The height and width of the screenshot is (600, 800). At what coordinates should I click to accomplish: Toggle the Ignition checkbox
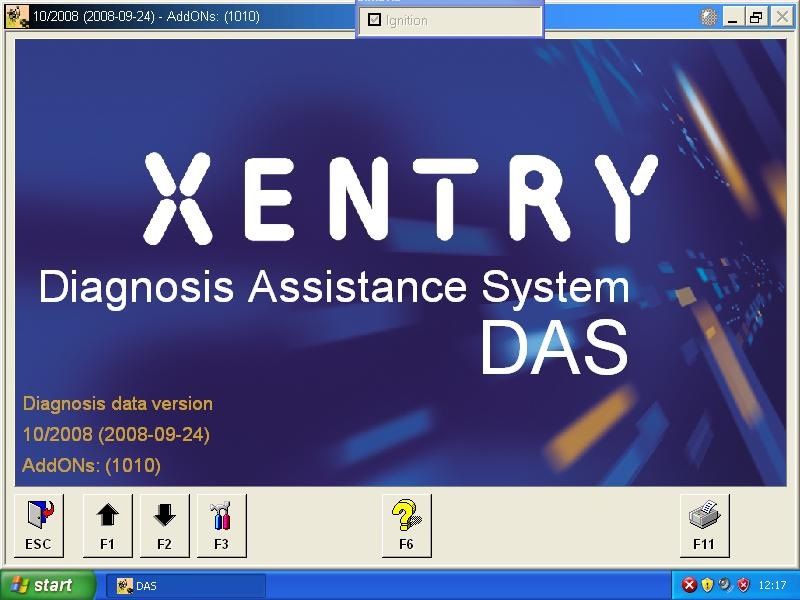[374, 20]
